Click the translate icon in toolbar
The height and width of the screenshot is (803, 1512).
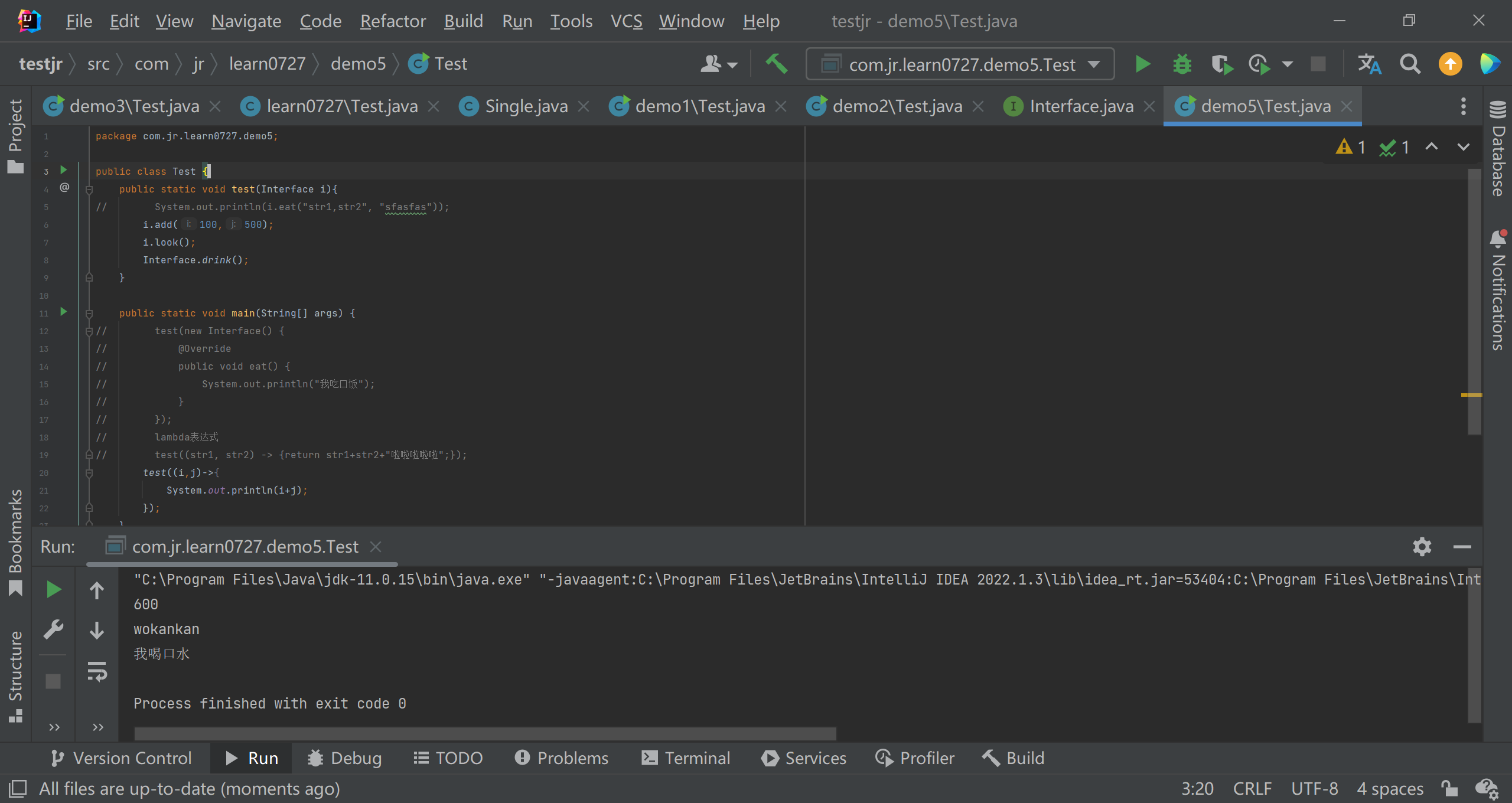tap(1368, 64)
